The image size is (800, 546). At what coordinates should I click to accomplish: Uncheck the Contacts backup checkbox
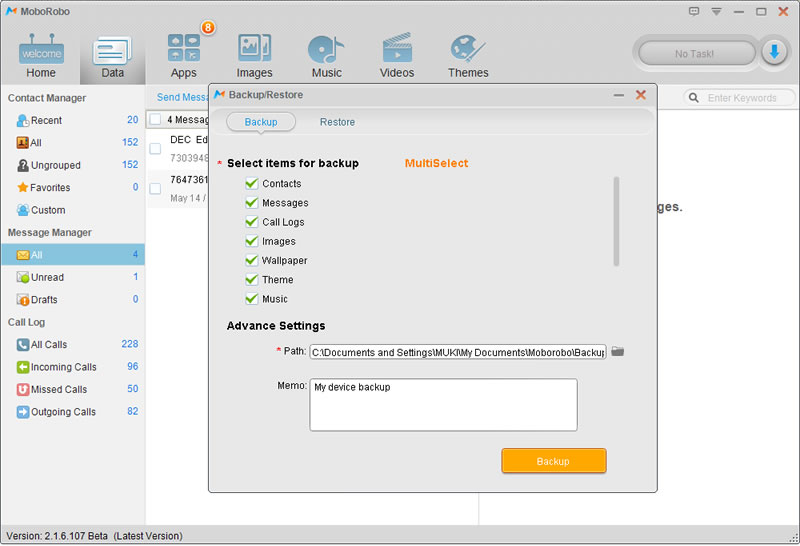[252, 183]
